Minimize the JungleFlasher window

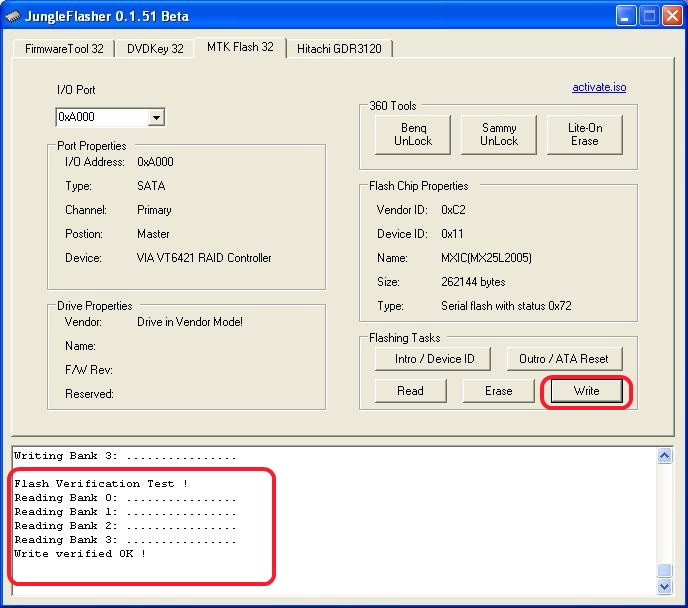point(626,17)
